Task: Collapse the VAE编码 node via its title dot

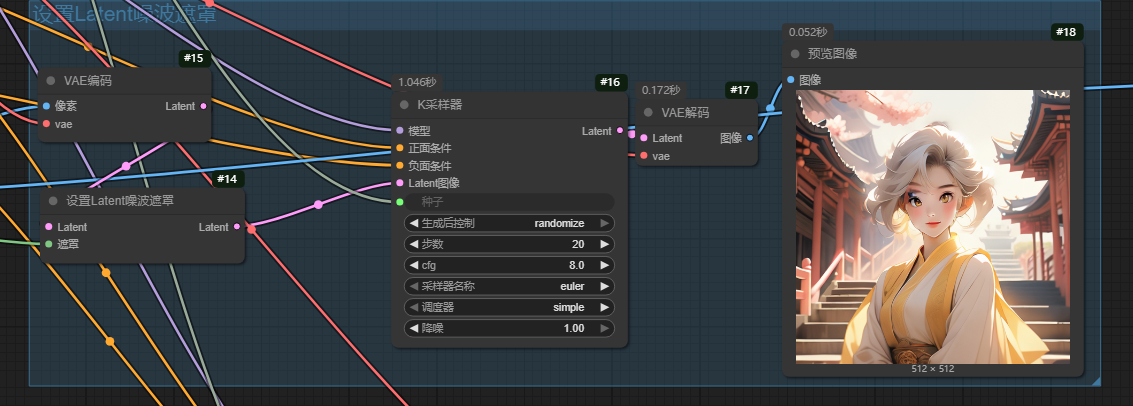Action: click(x=51, y=81)
